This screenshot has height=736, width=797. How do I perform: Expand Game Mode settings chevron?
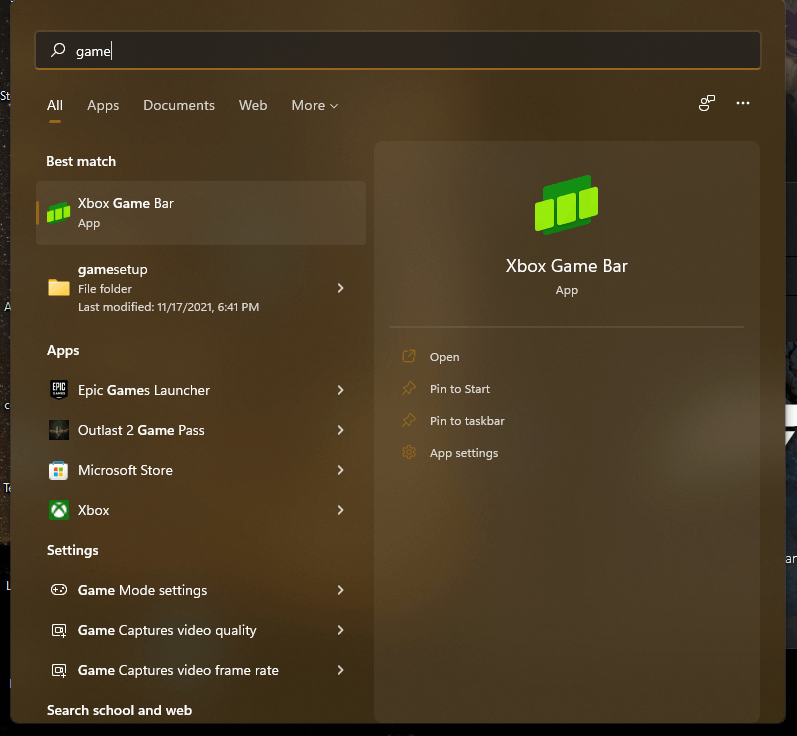[341, 590]
